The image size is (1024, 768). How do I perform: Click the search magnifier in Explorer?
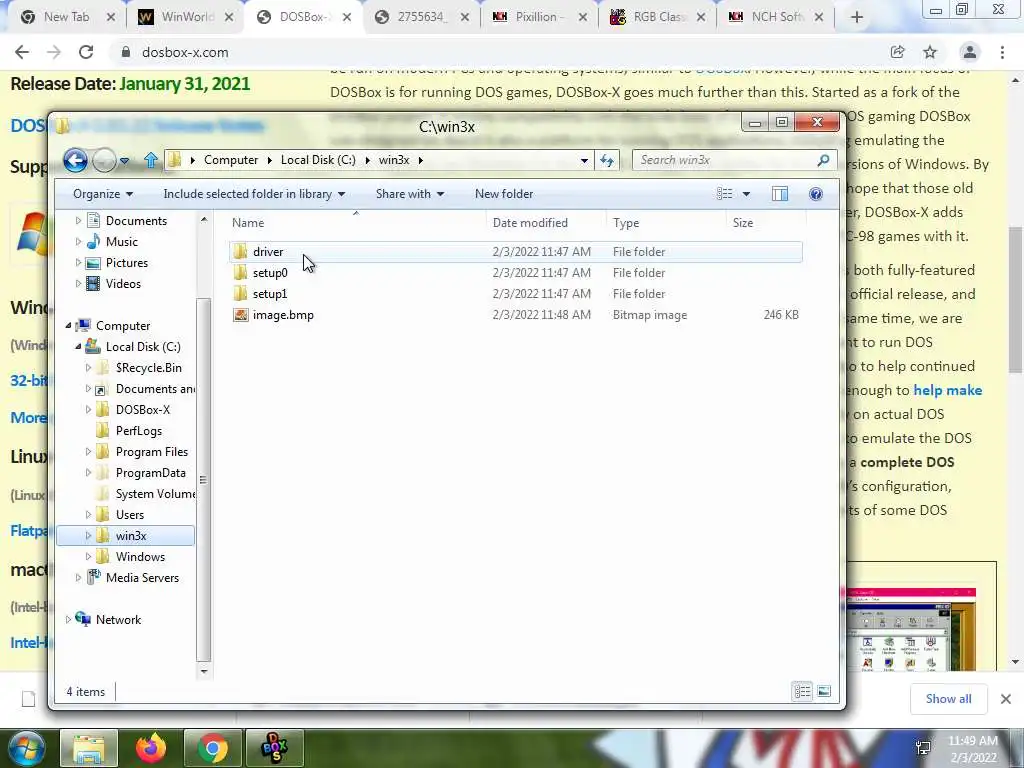click(823, 160)
